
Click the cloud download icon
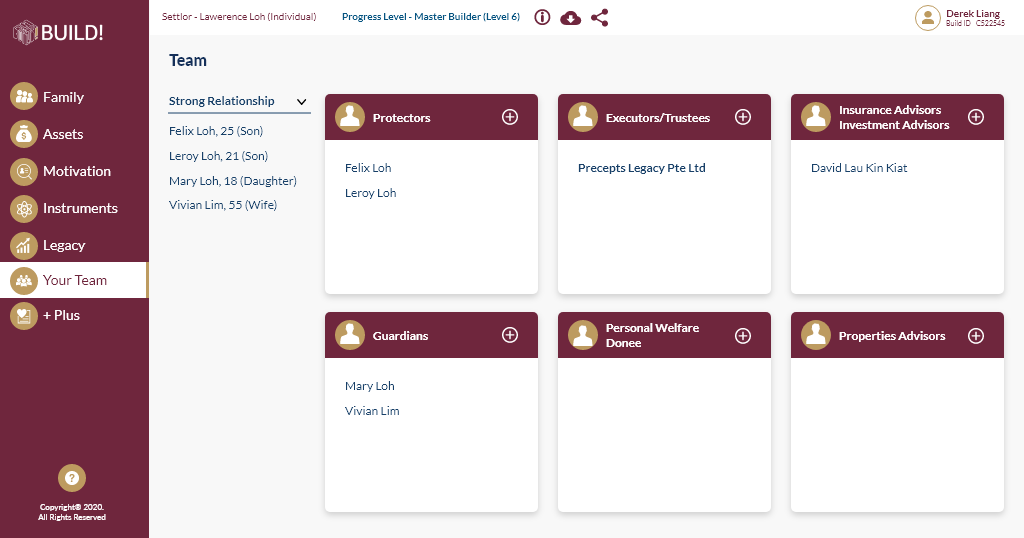click(x=571, y=17)
